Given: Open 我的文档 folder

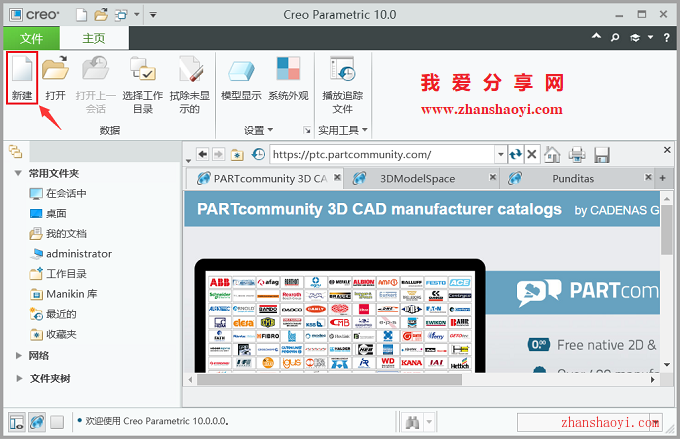Looking at the screenshot, I should click(x=58, y=234).
